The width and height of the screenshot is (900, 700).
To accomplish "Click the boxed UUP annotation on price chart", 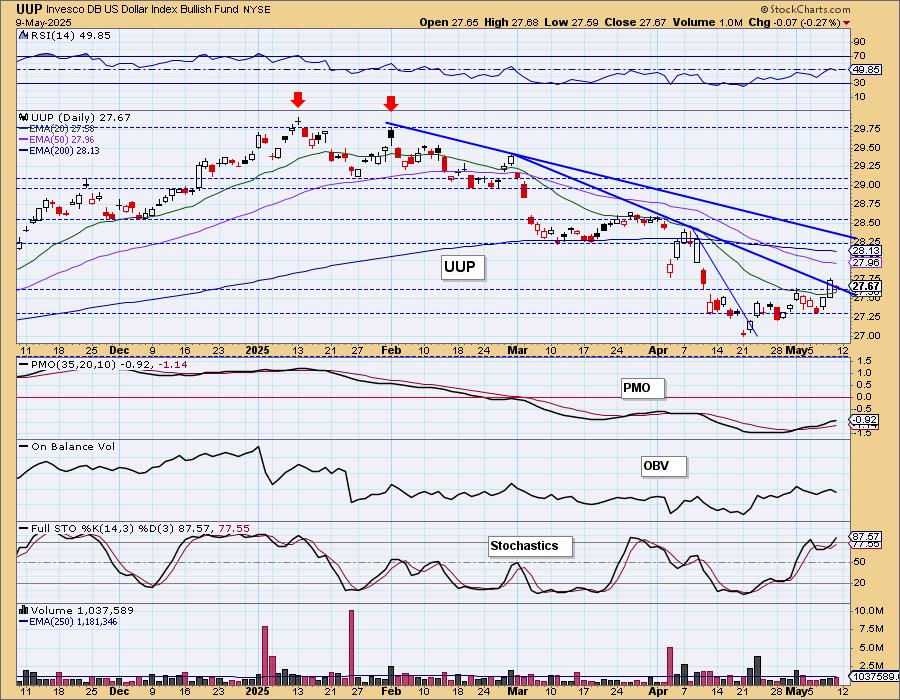I will point(462,267).
